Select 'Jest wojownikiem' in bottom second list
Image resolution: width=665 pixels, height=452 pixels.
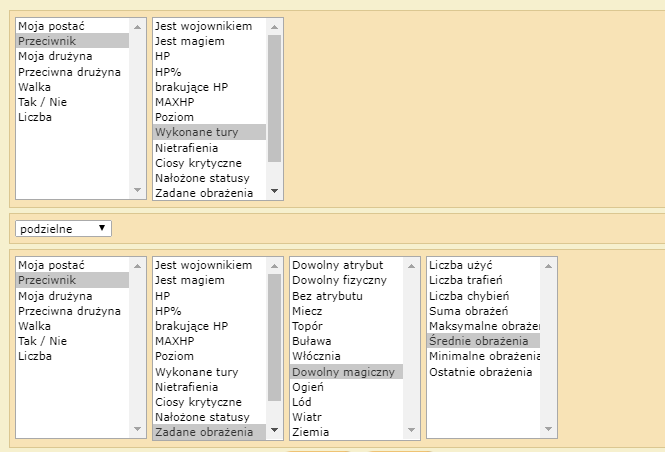(x=210, y=265)
